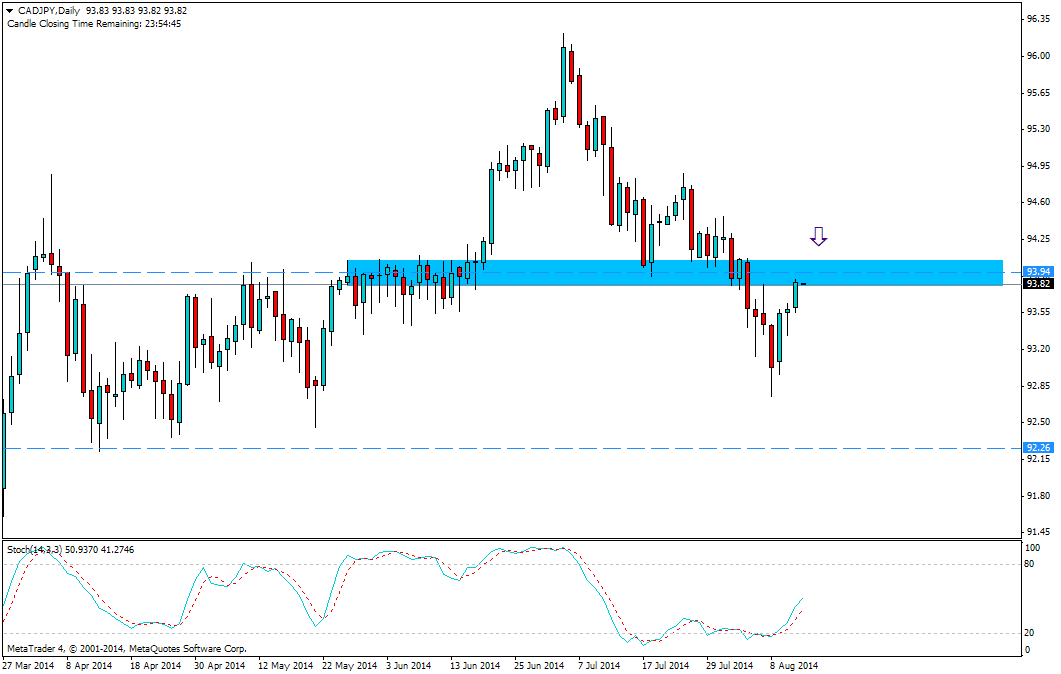Image resolution: width=1061 pixels, height=674 pixels.
Task: Click the 27 Mar 2014 date label
Action: 28,665
